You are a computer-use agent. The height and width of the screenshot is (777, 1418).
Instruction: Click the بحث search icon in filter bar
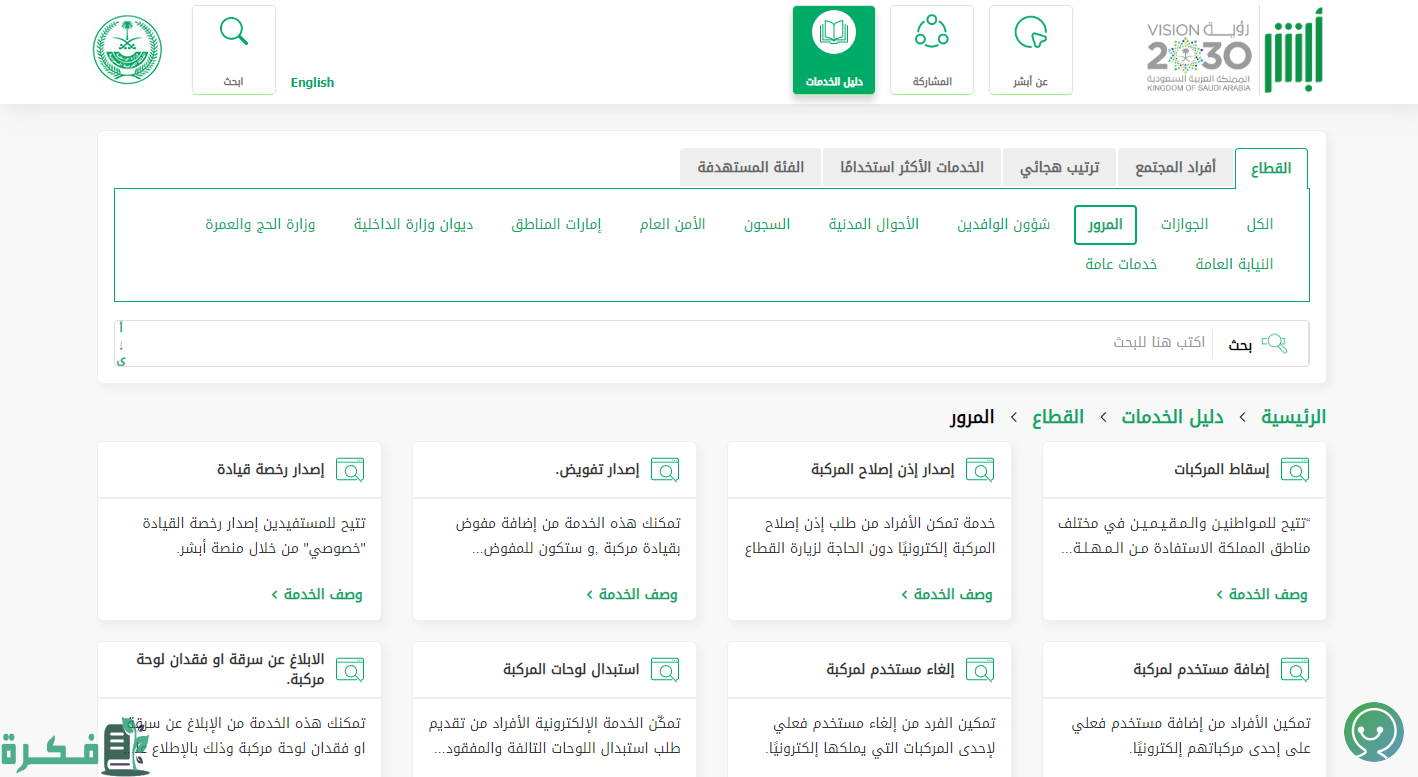1274,344
